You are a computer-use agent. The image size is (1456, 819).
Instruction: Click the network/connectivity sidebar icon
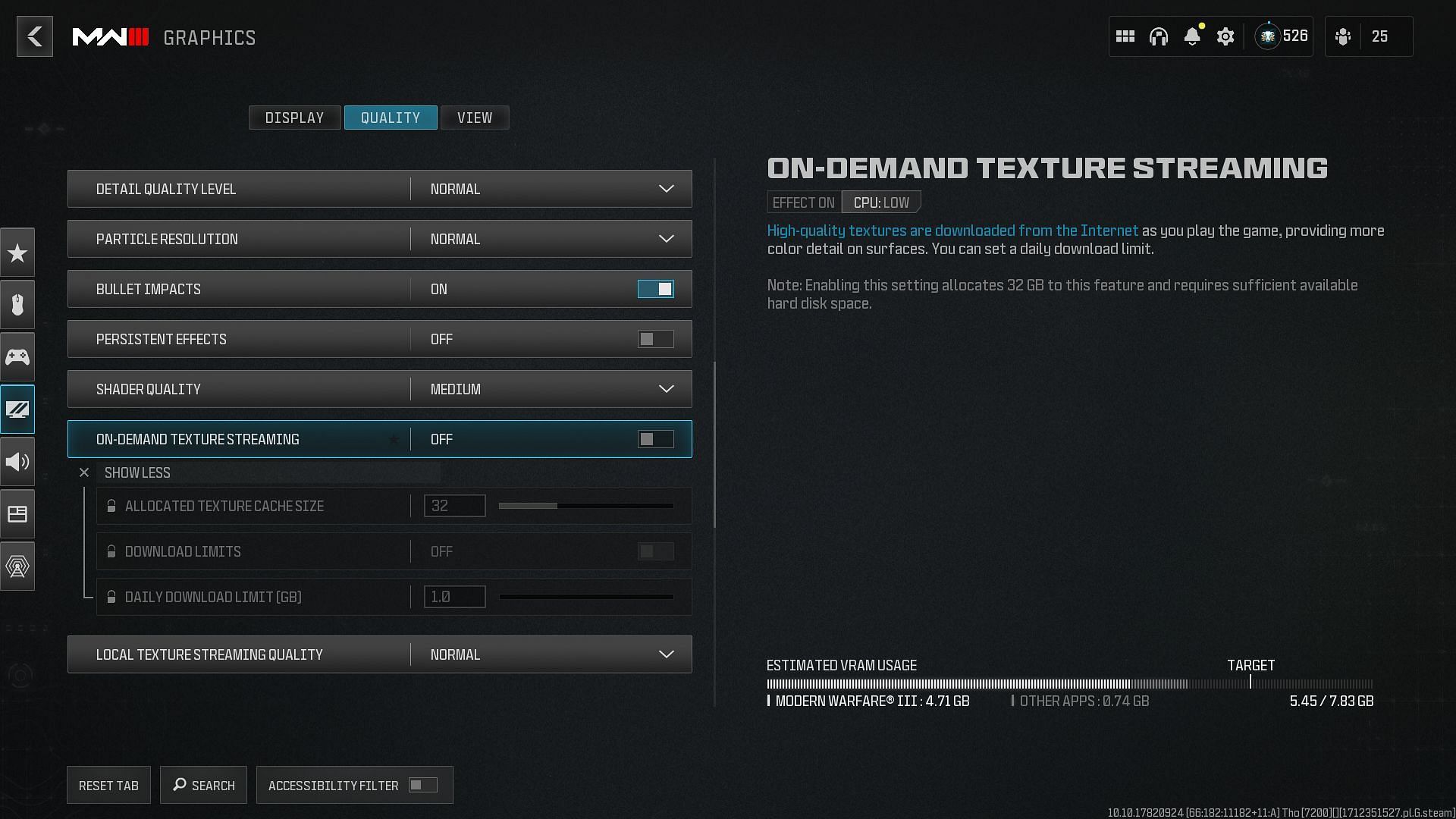(17, 565)
